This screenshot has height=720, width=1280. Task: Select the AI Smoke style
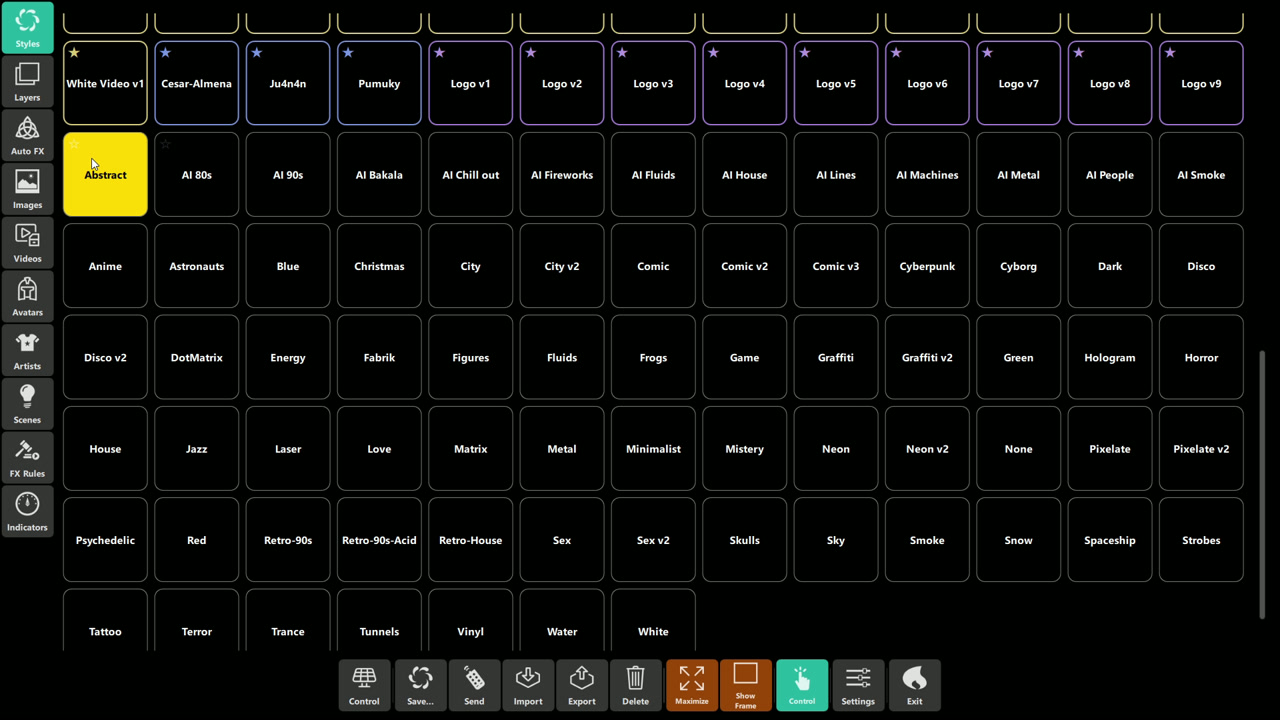[1201, 175]
